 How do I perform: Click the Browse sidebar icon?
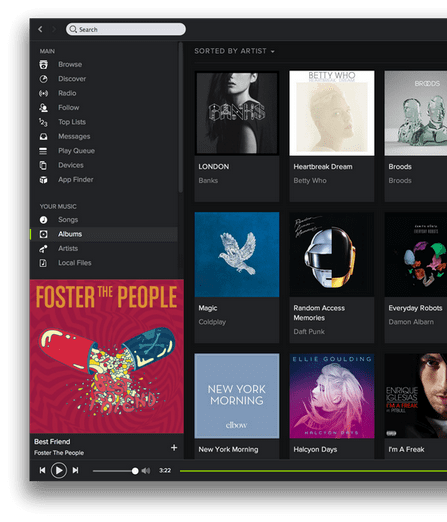point(43,64)
